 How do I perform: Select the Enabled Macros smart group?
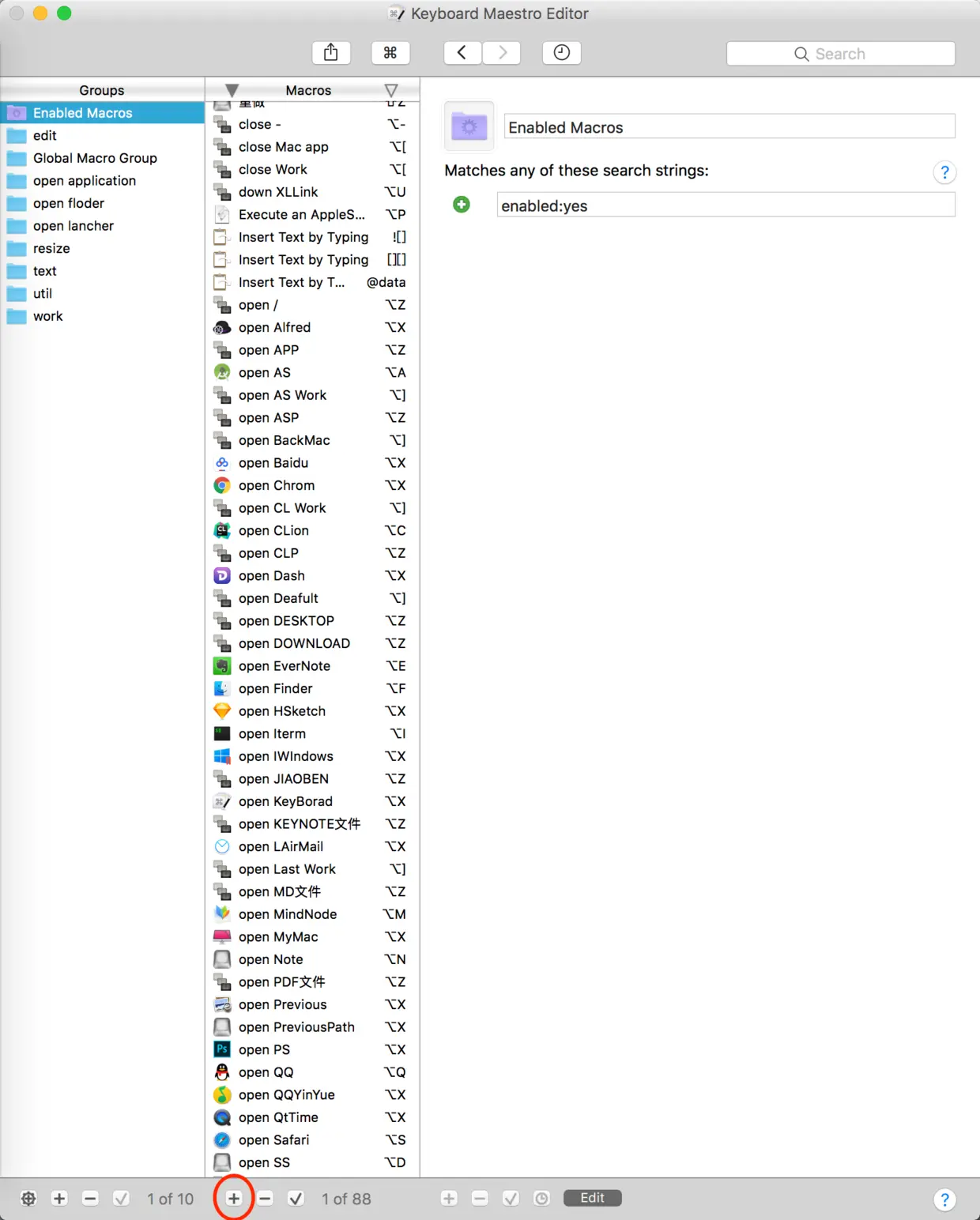103,113
